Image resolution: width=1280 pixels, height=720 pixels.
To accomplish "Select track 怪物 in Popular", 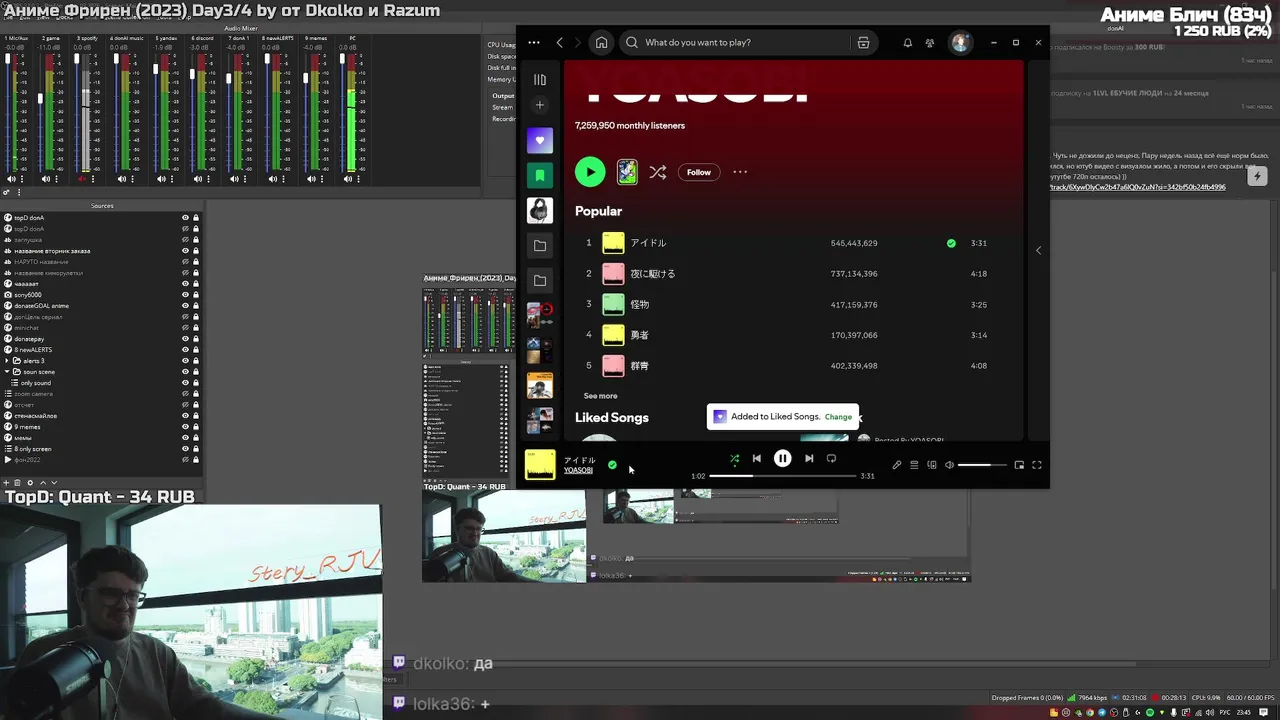I will point(640,304).
